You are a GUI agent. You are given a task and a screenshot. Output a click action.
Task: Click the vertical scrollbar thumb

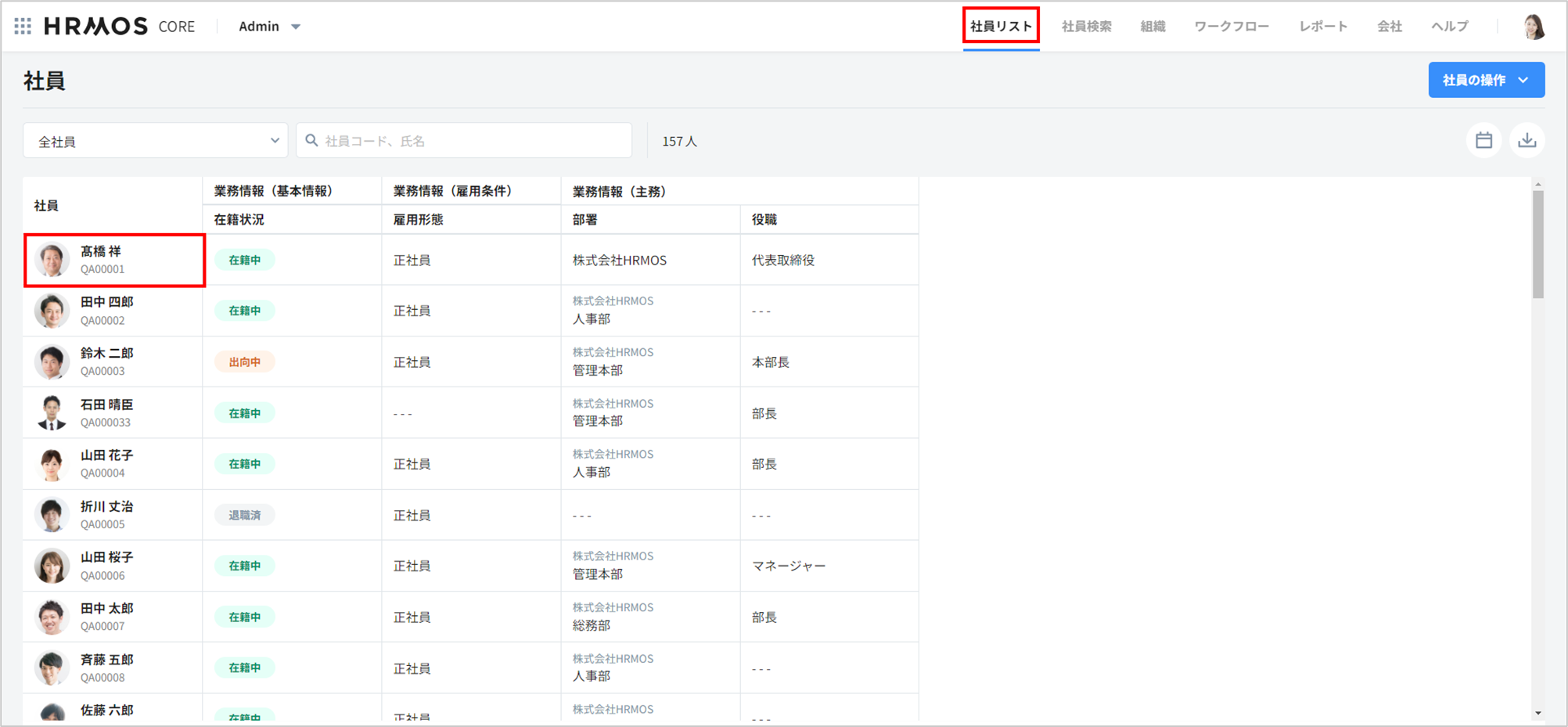click(x=1537, y=244)
